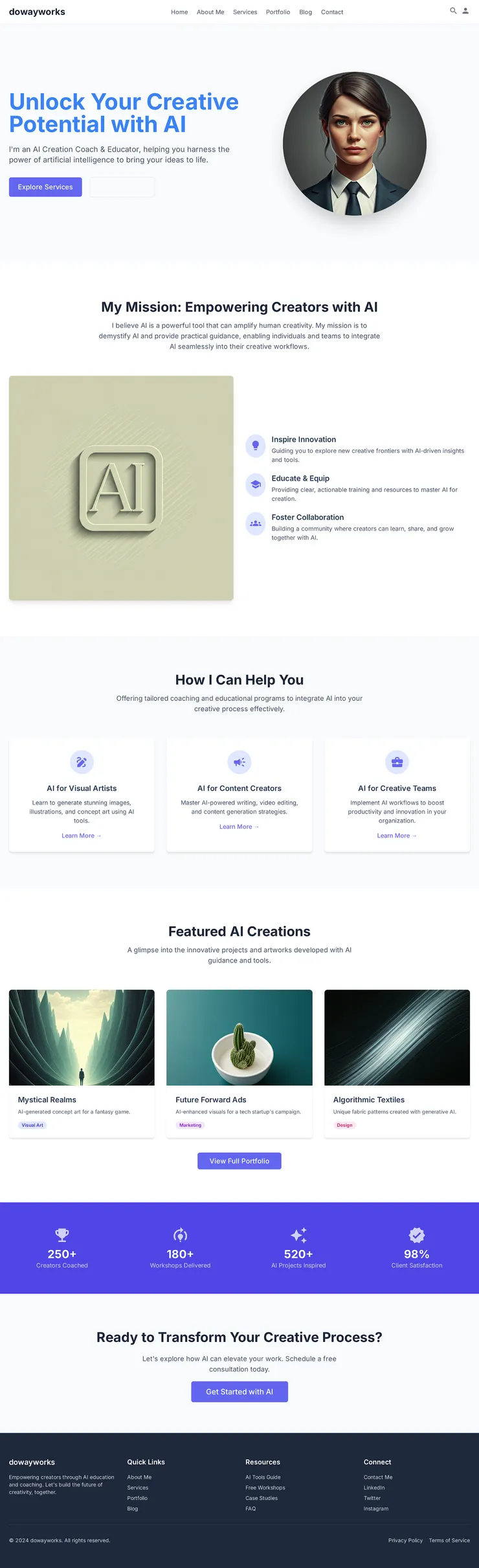Open the About Me menu item
479x1568 pixels.
click(x=210, y=12)
